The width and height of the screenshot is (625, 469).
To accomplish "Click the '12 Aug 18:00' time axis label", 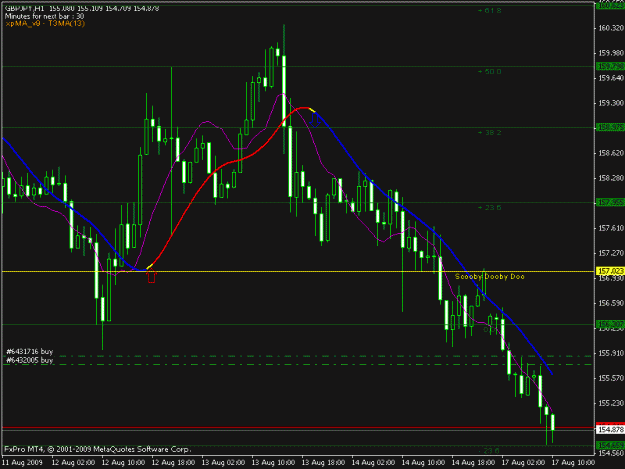I will (173, 462).
